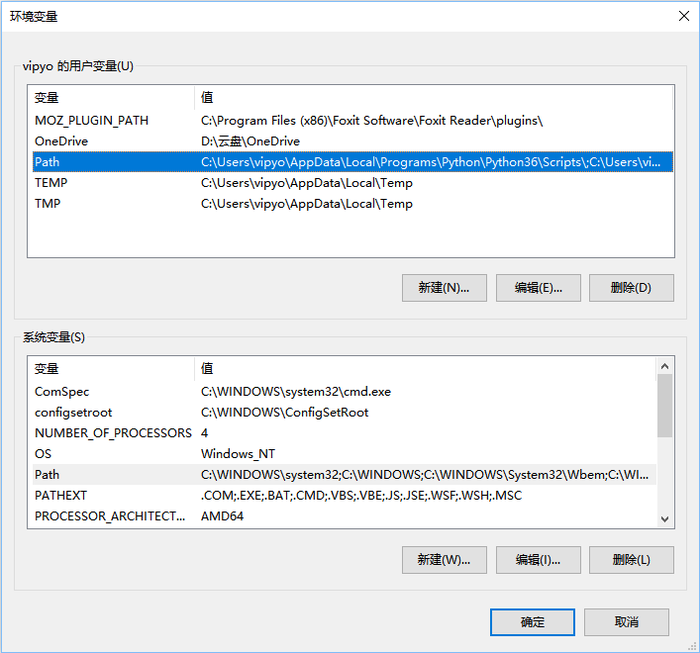Click 新建(N)... button for user variables
Screen dimensions: 700x653
(444, 288)
